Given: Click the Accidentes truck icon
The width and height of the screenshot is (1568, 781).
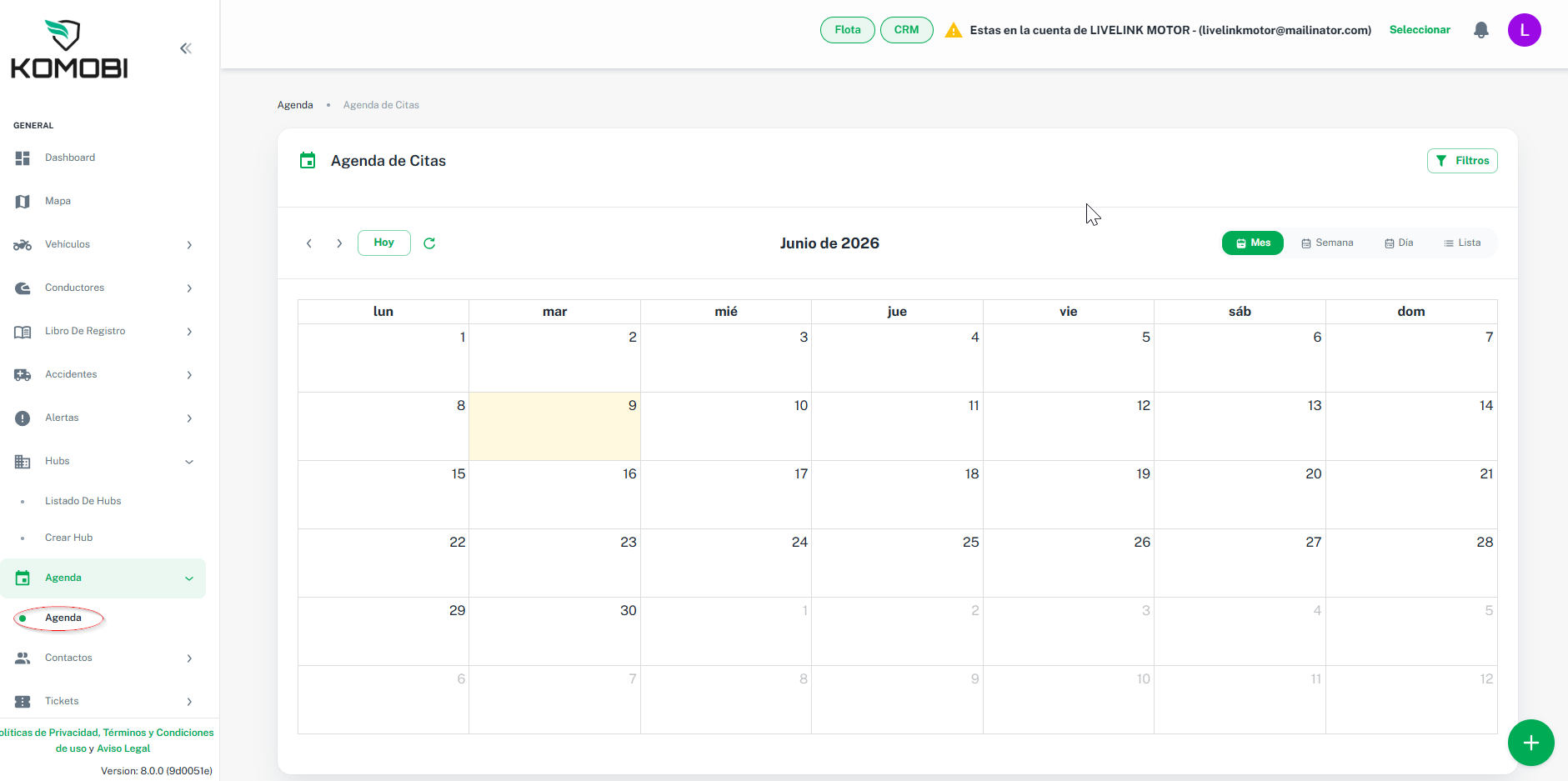Looking at the screenshot, I should [x=23, y=374].
